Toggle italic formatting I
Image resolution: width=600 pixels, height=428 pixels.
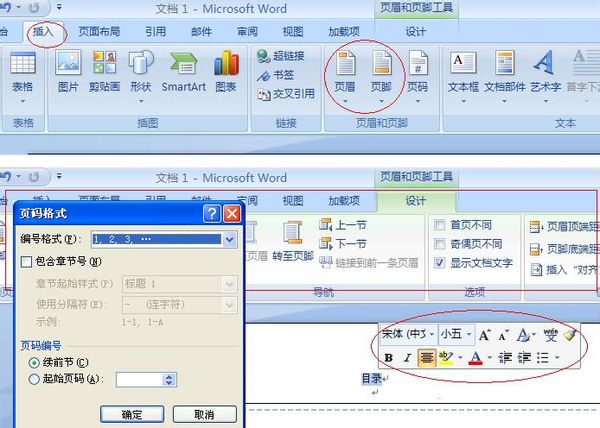pyautogui.click(x=407, y=358)
